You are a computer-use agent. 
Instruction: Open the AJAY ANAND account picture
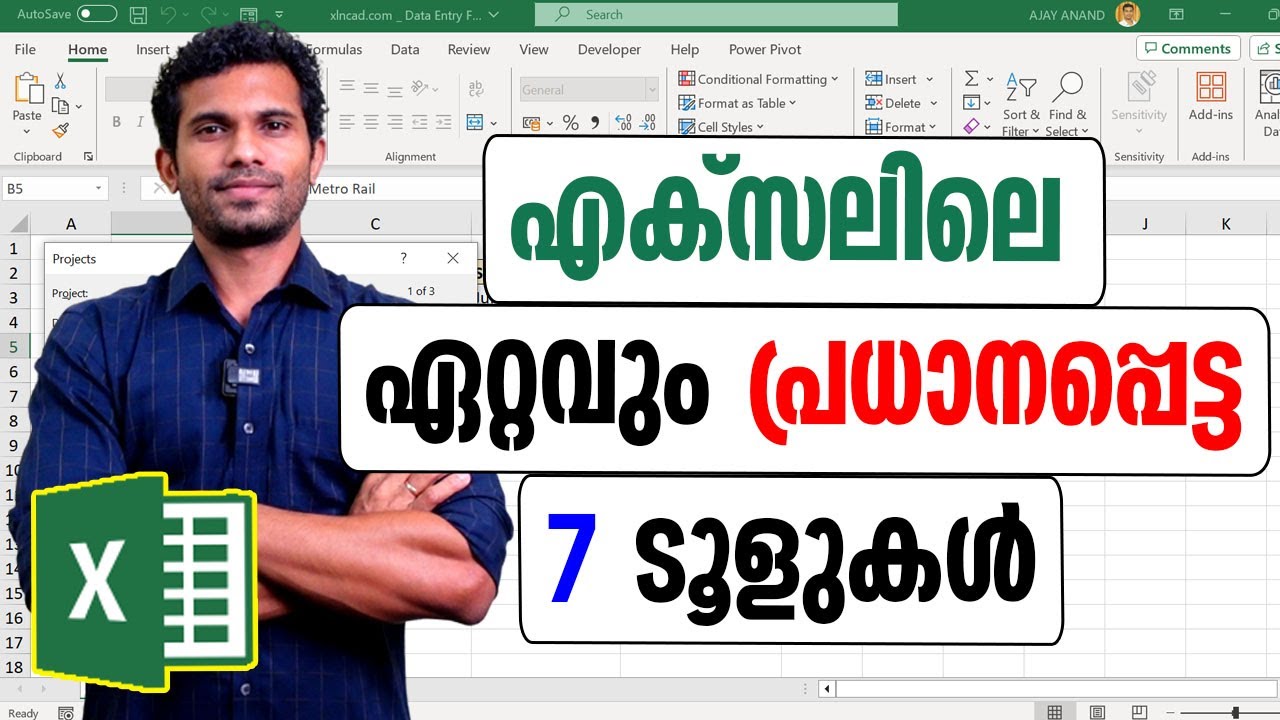click(x=1128, y=14)
